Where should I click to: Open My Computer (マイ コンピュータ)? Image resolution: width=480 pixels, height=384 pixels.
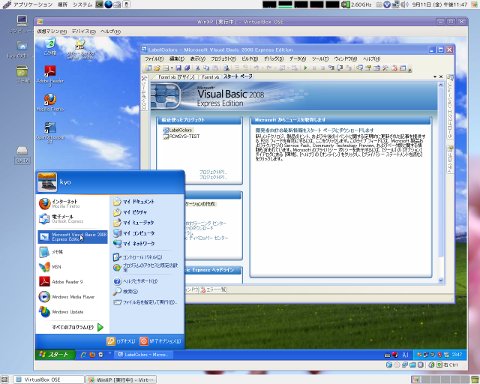pos(133,233)
